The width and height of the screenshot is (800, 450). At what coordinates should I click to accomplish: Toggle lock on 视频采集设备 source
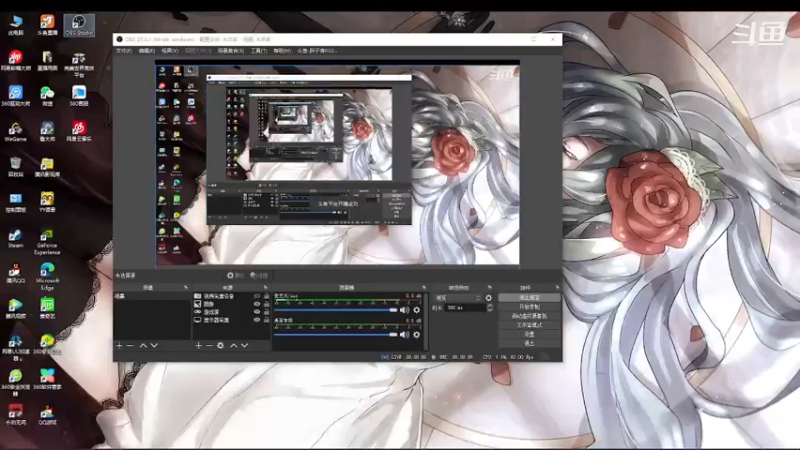[266, 296]
